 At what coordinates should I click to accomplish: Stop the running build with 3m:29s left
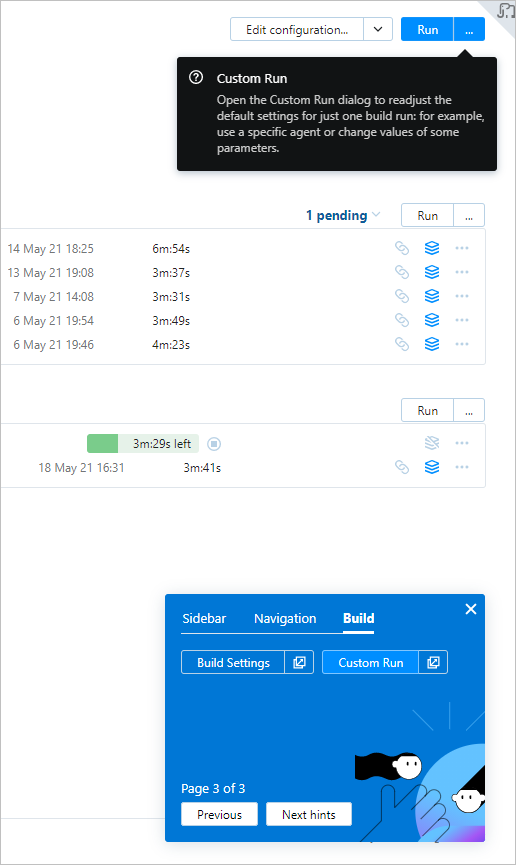pos(214,444)
